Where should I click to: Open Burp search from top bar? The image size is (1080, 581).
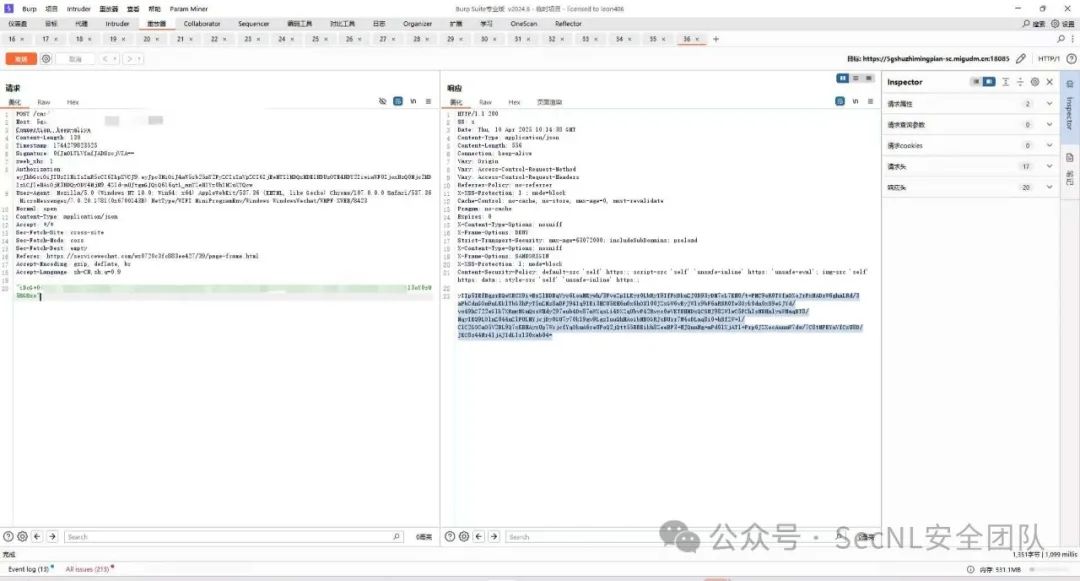pos(1034,23)
